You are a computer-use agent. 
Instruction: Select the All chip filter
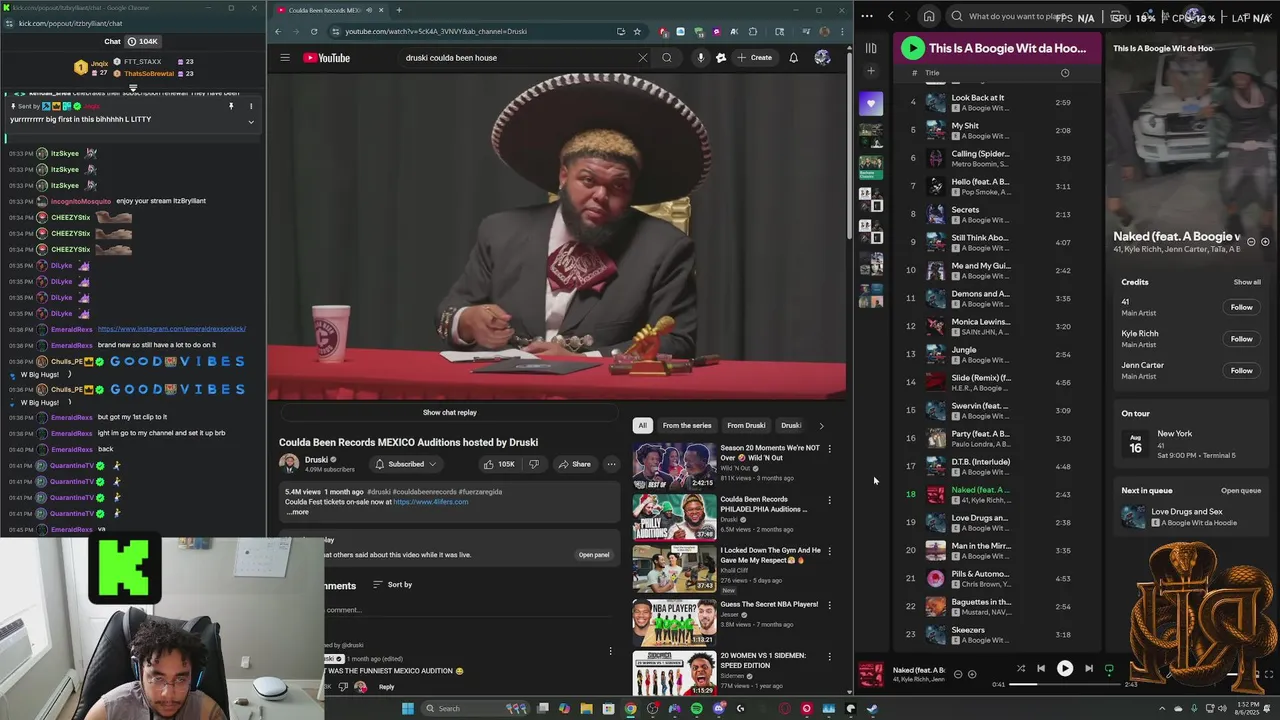tap(642, 425)
